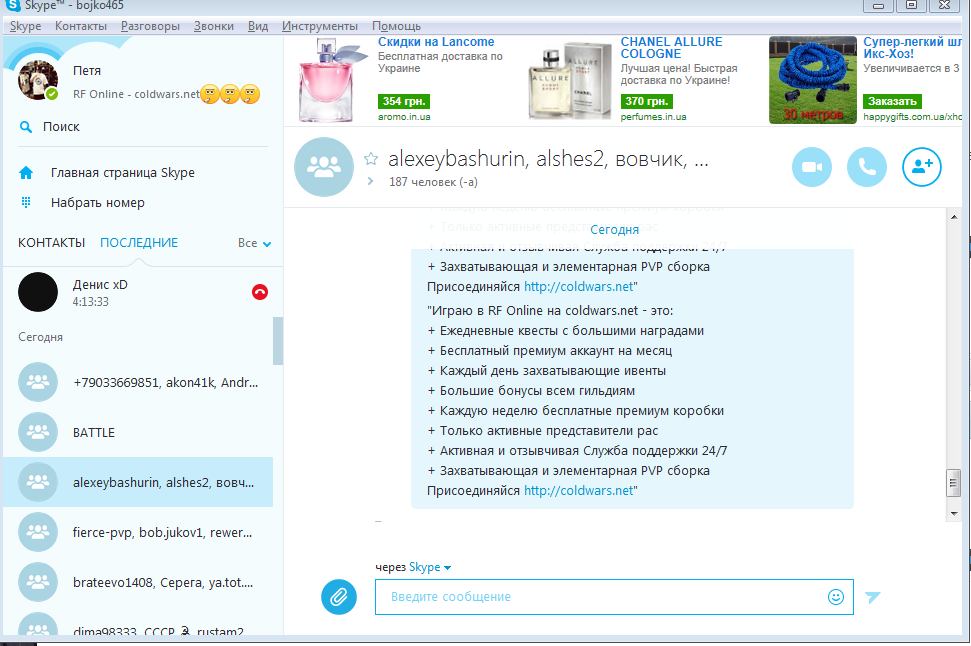Open Петя profile avatar
This screenshot has width=971, height=646.
tap(38, 80)
